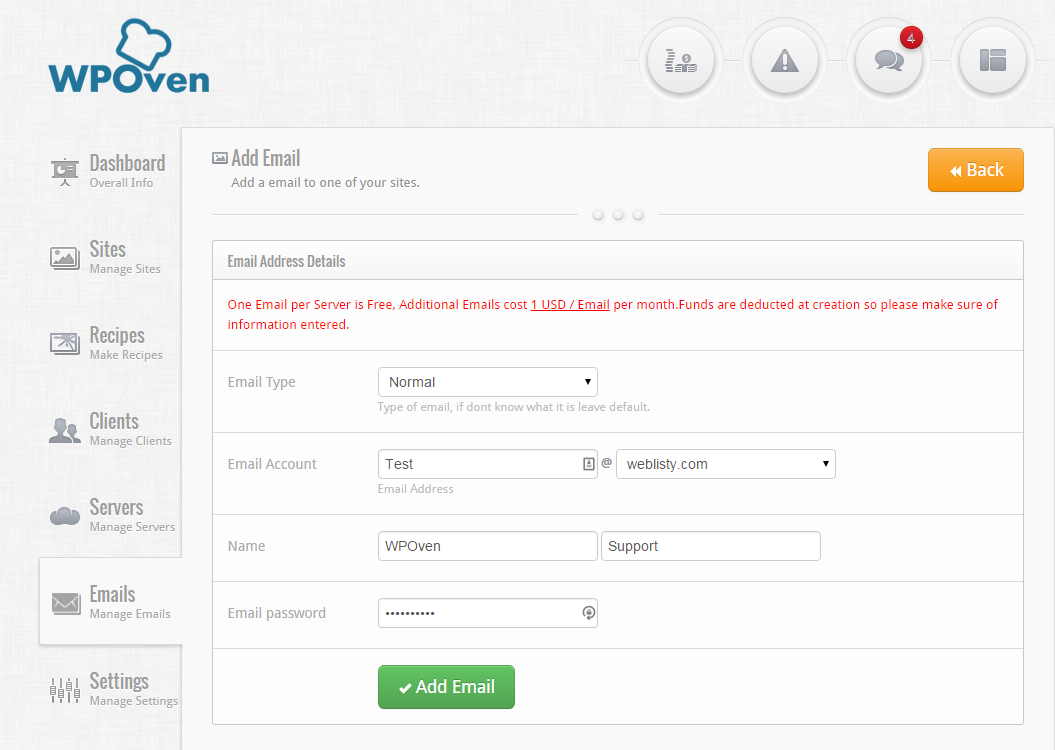
Task: Click the first name field containing WPOven
Action: (x=487, y=546)
